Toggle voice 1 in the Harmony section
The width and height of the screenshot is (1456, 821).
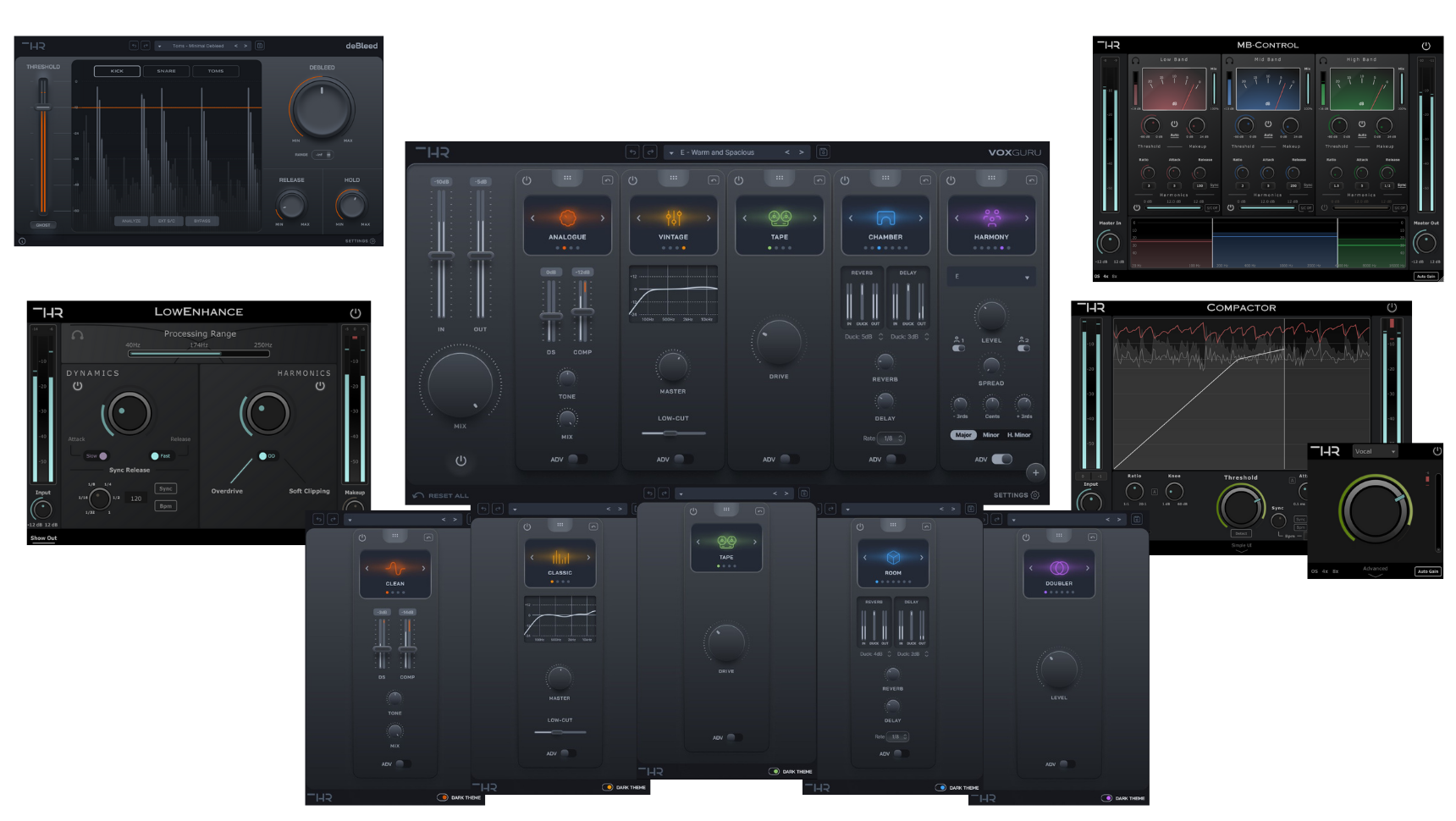tap(959, 347)
